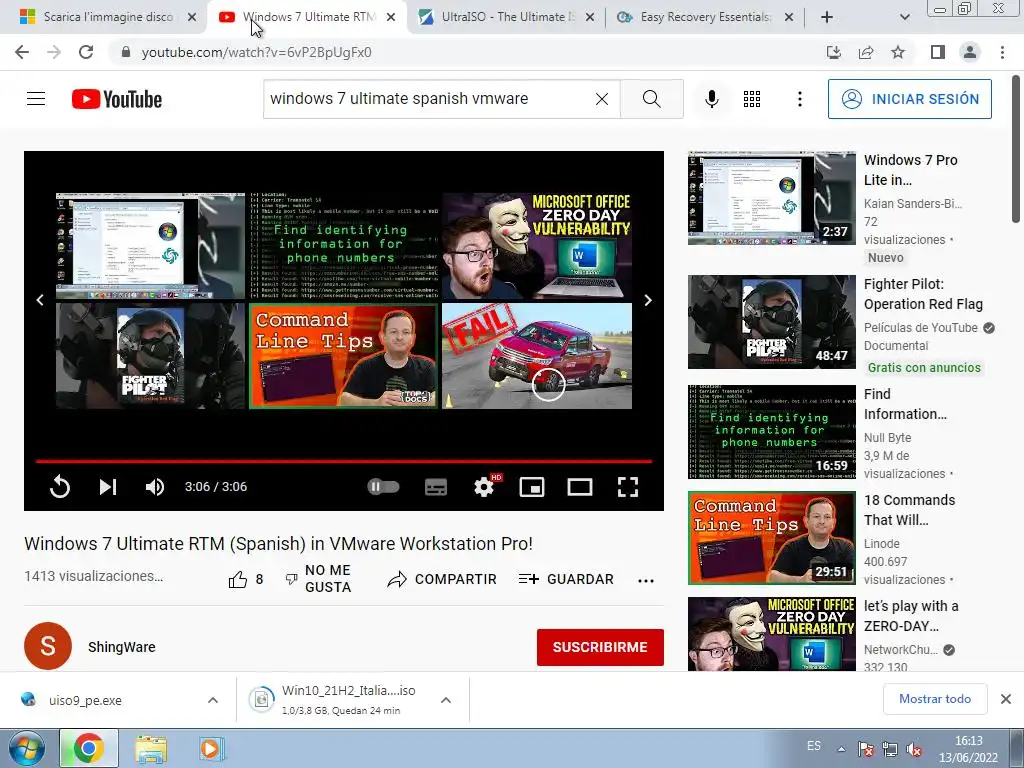
Task: Open Windows Media Player from taskbar
Action: [x=210, y=748]
